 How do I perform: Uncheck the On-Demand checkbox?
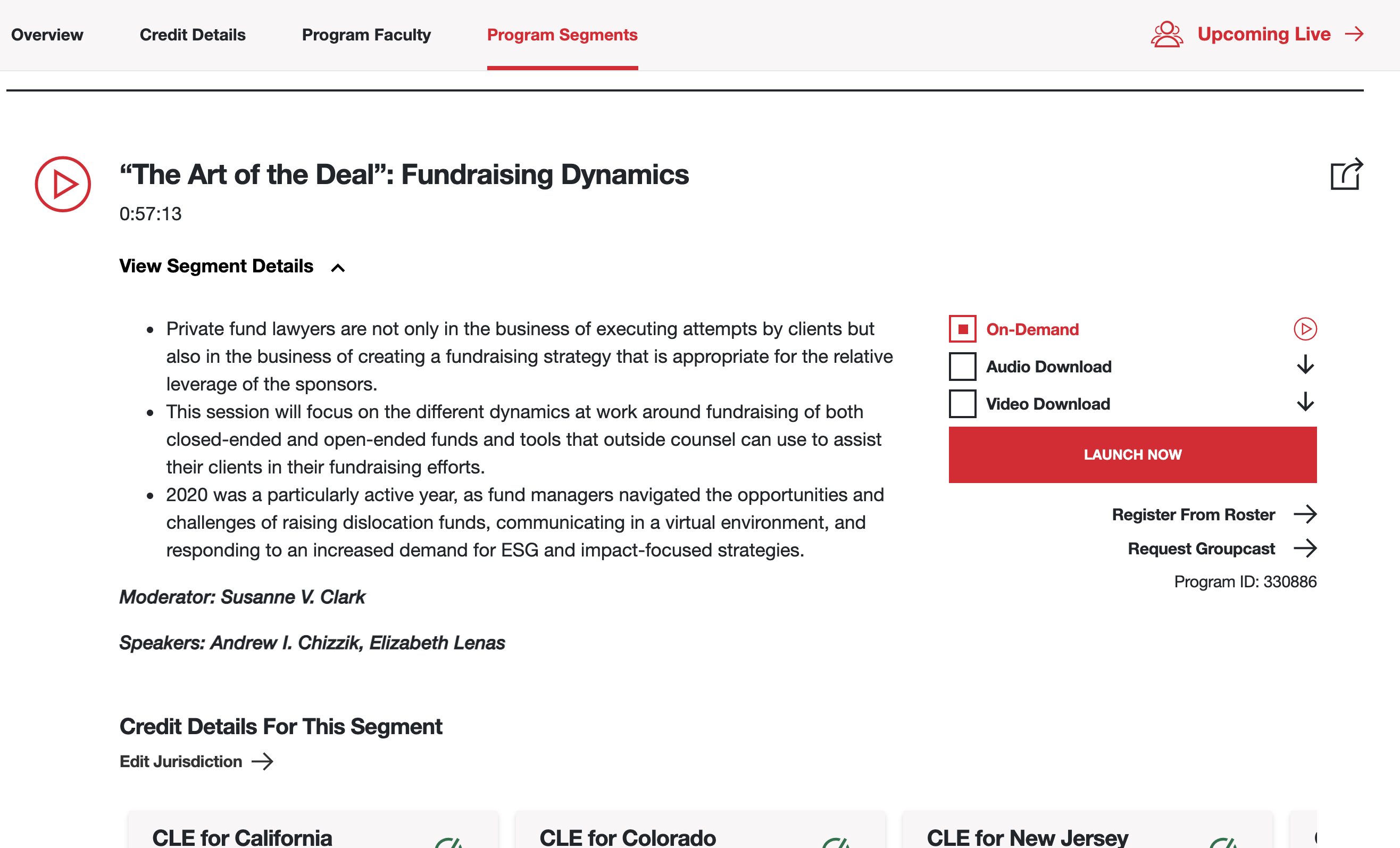(962, 329)
